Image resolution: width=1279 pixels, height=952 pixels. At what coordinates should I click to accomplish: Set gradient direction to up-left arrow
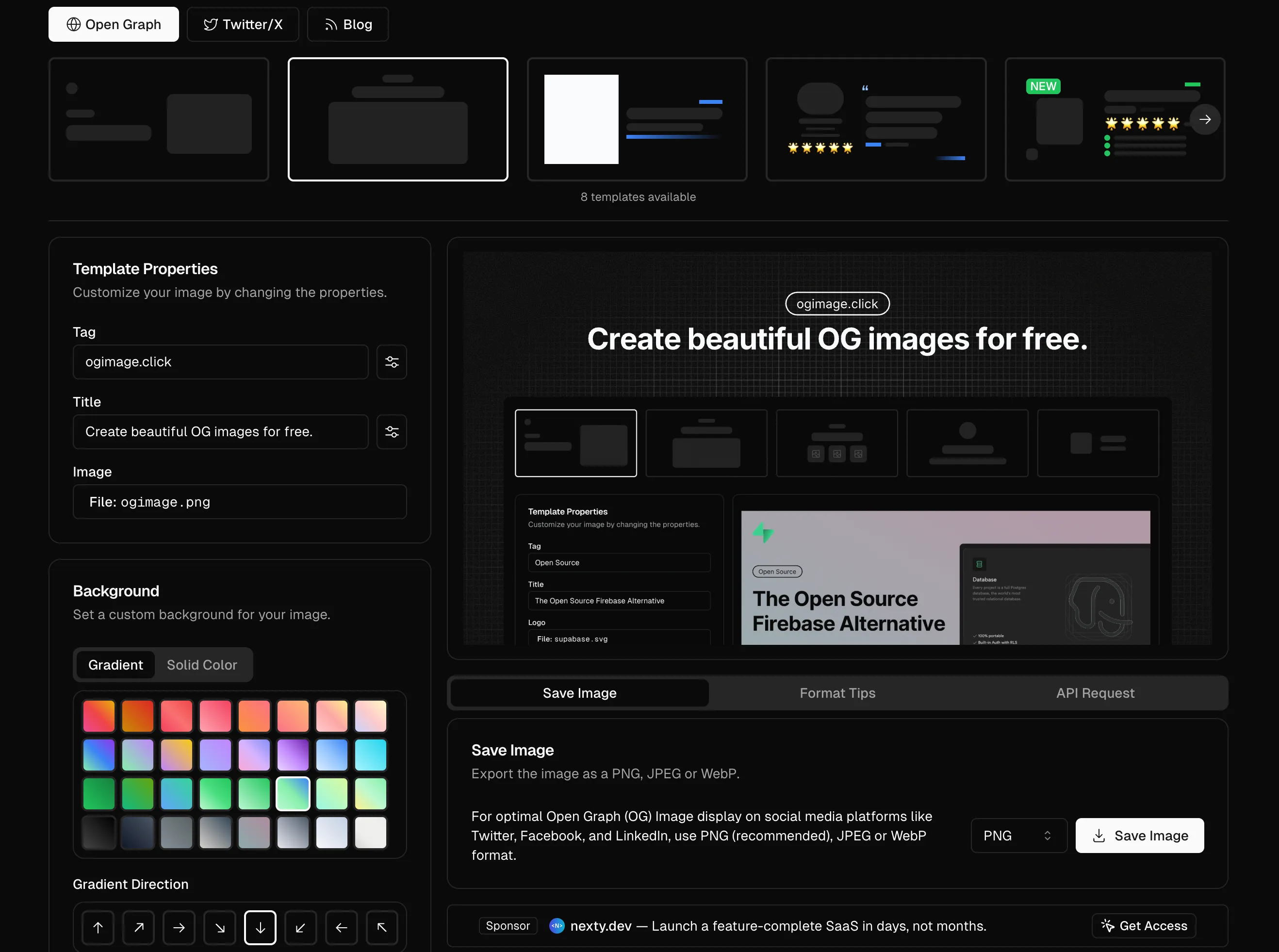381,927
